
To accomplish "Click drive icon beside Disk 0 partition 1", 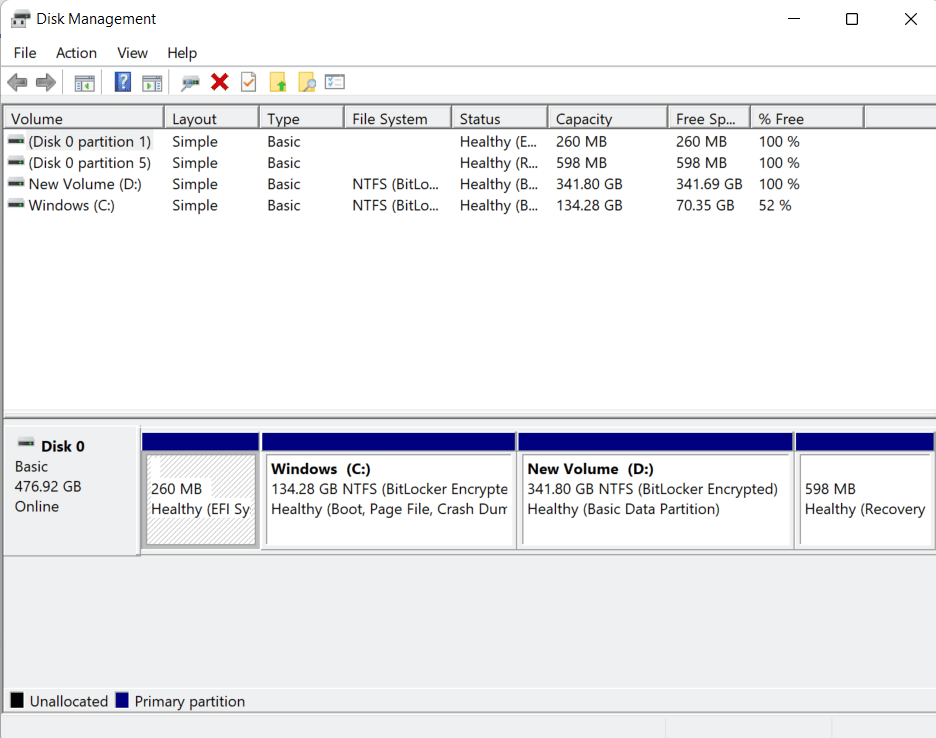I will pos(16,141).
